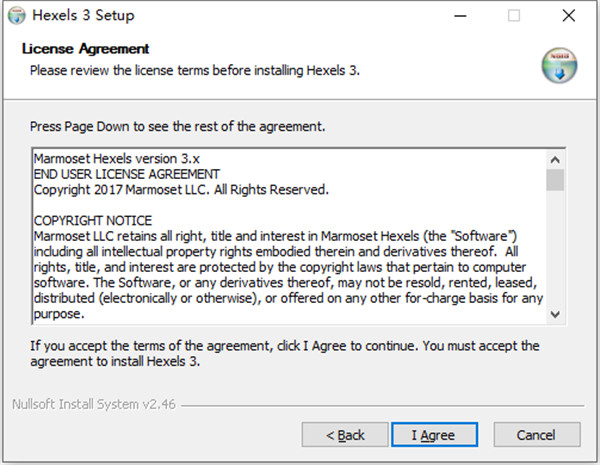Cancel the Hexels 3 installation
600x465 pixels.
537,435
